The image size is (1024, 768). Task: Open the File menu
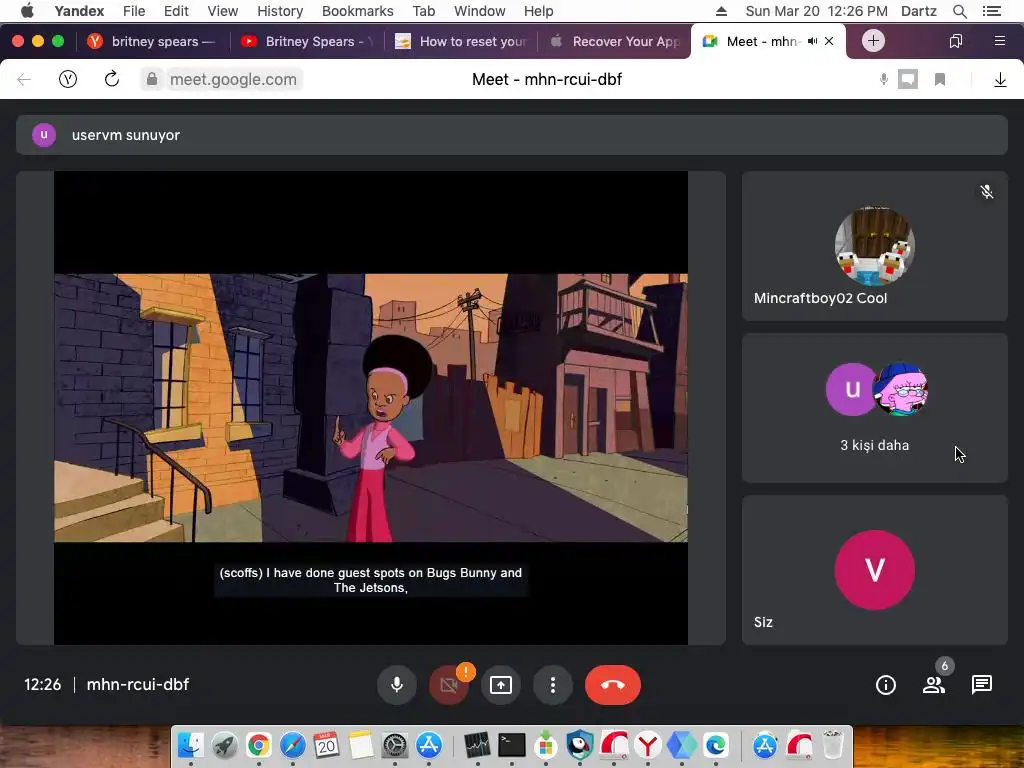134,11
